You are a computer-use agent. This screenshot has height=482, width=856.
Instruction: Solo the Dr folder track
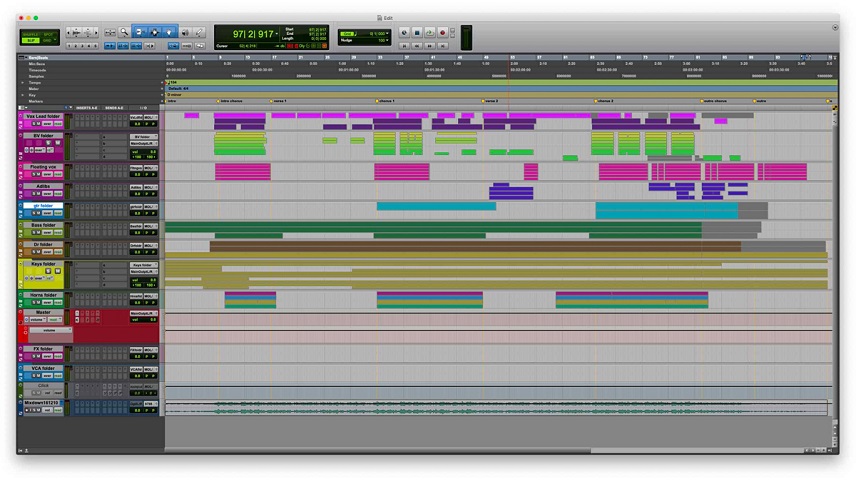click(34, 252)
